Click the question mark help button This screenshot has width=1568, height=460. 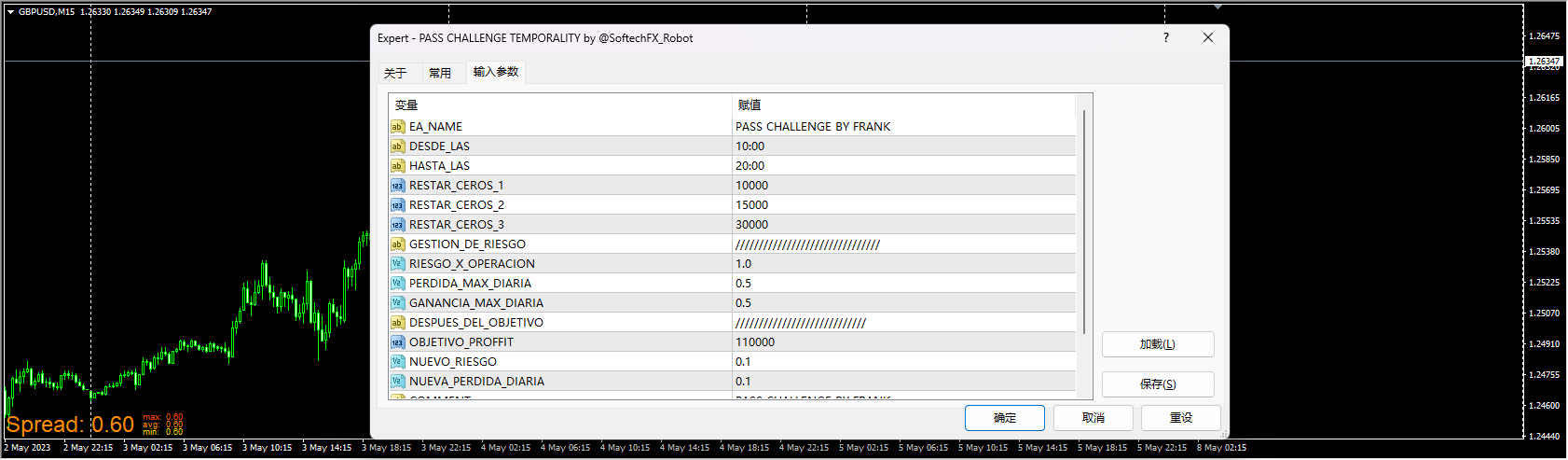pos(1165,37)
